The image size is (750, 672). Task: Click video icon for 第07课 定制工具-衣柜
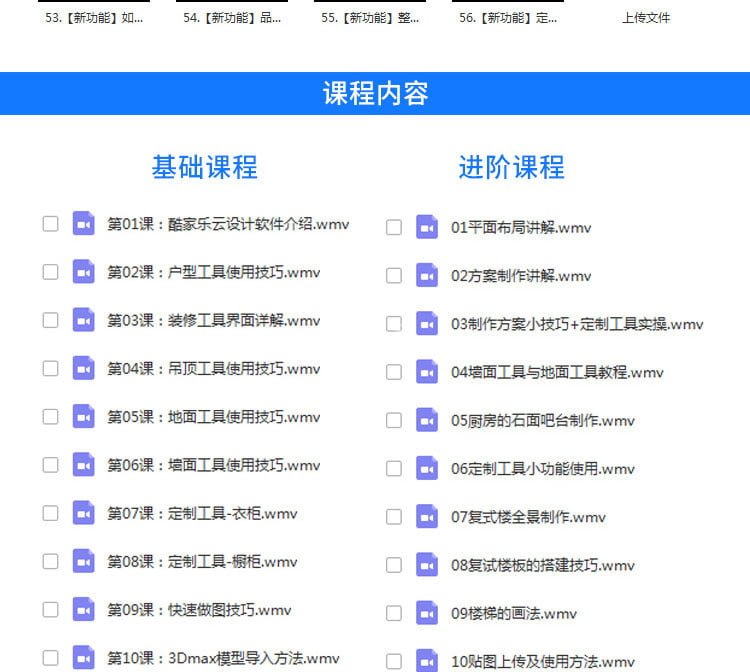click(x=83, y=513)
